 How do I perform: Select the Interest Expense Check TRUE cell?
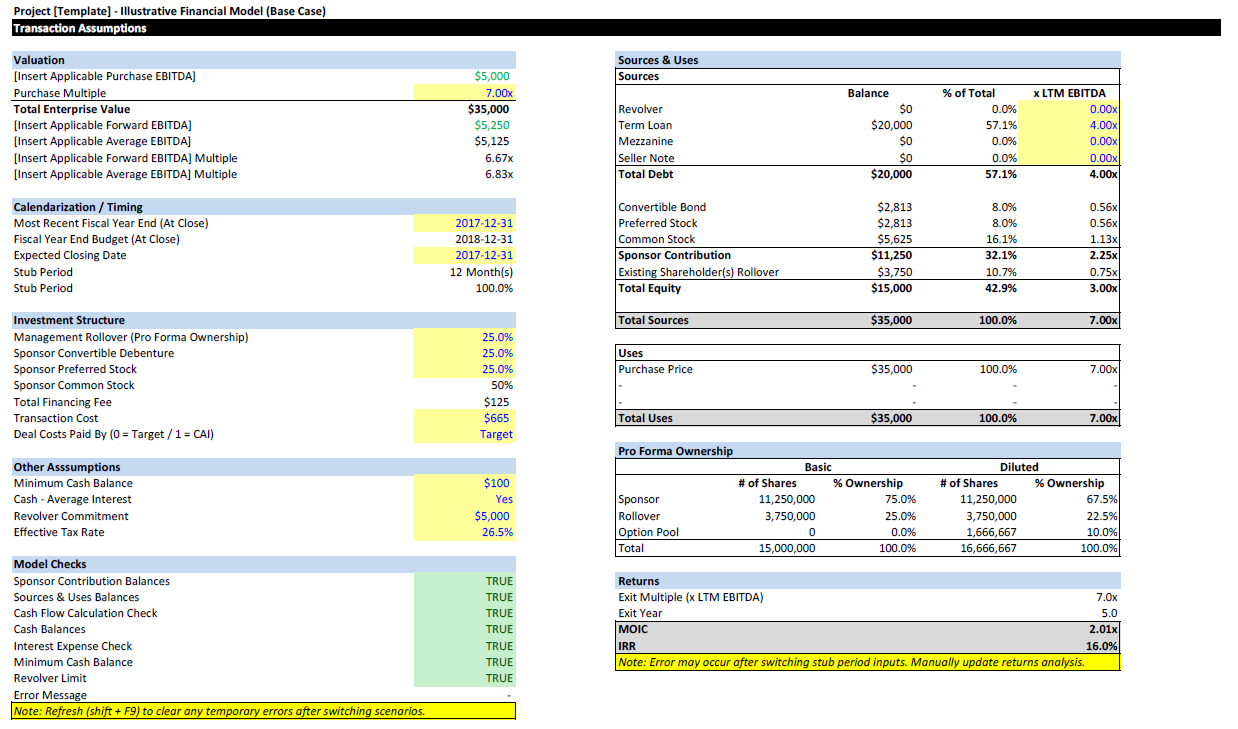pyautogui.click(x=464, y=646)
